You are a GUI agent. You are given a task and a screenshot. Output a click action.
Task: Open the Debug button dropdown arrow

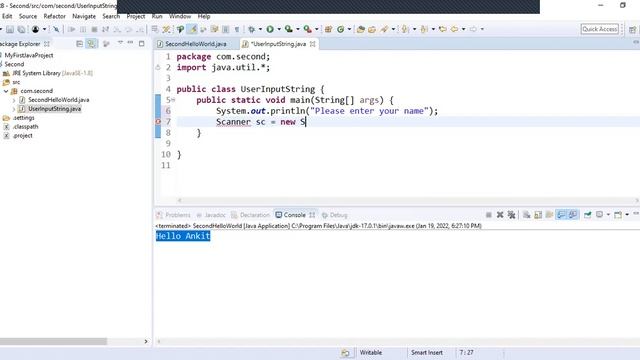tap(260, 29)
